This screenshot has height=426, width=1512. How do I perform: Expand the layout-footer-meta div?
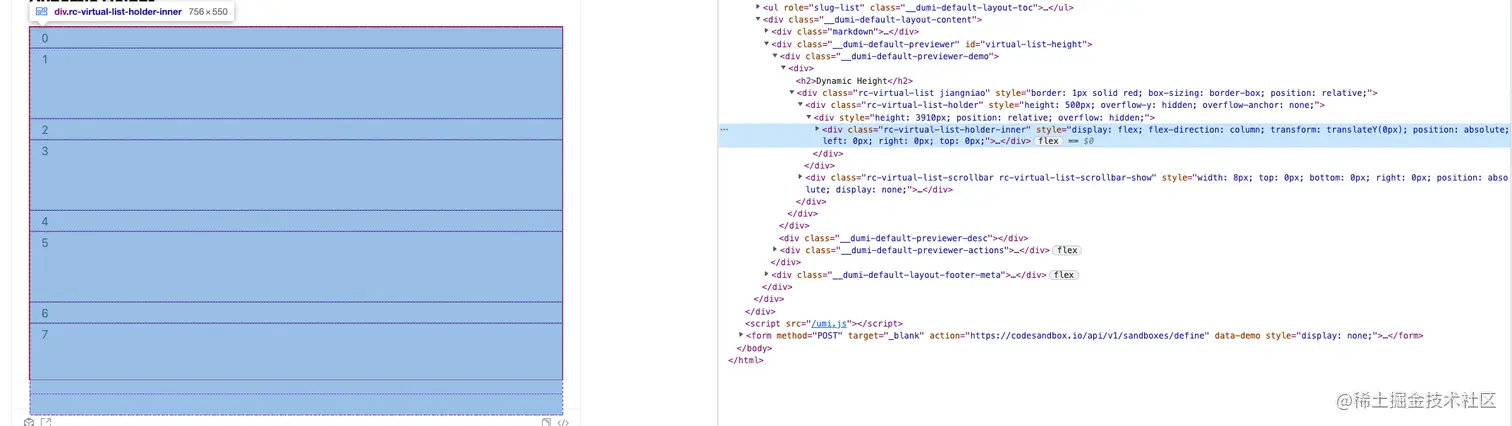pyautogui.click(x=766, y=274)
